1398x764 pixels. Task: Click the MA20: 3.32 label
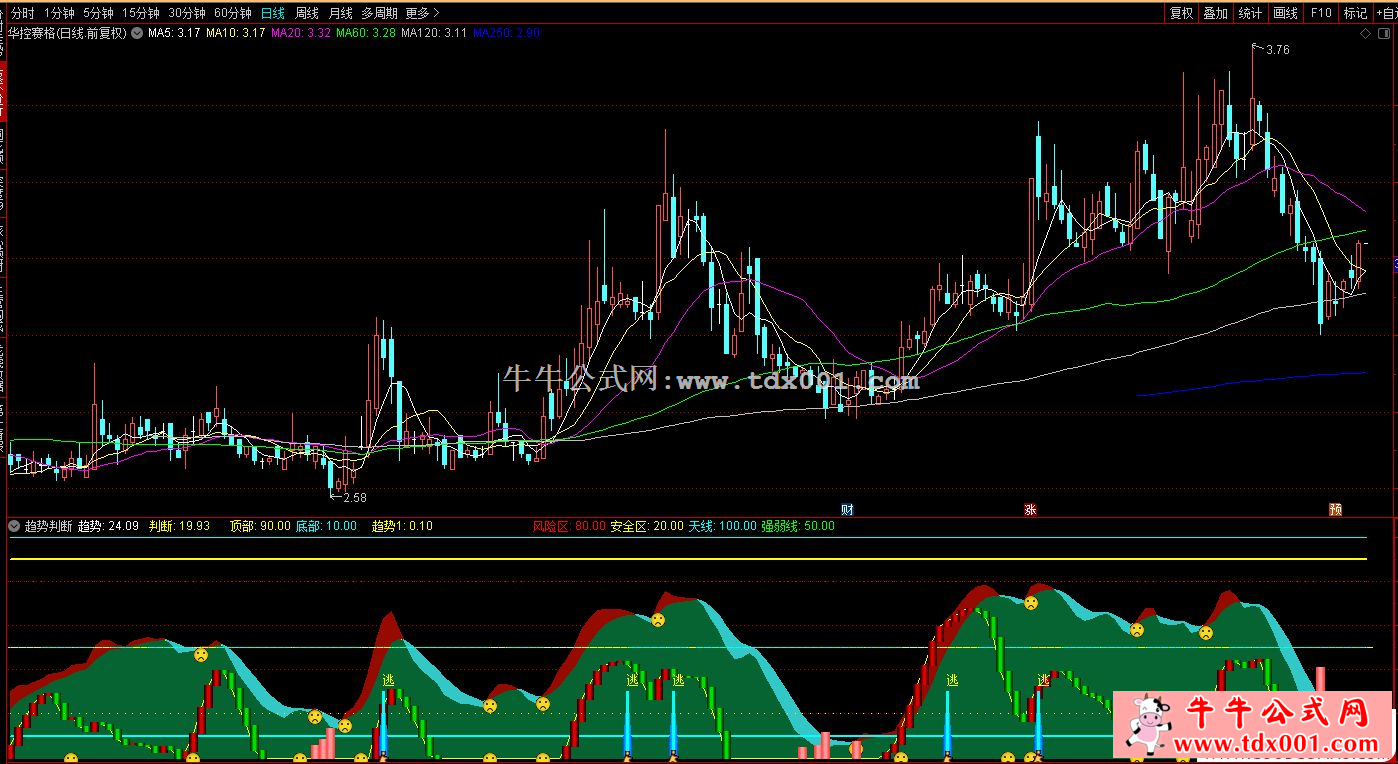(301, 33)
